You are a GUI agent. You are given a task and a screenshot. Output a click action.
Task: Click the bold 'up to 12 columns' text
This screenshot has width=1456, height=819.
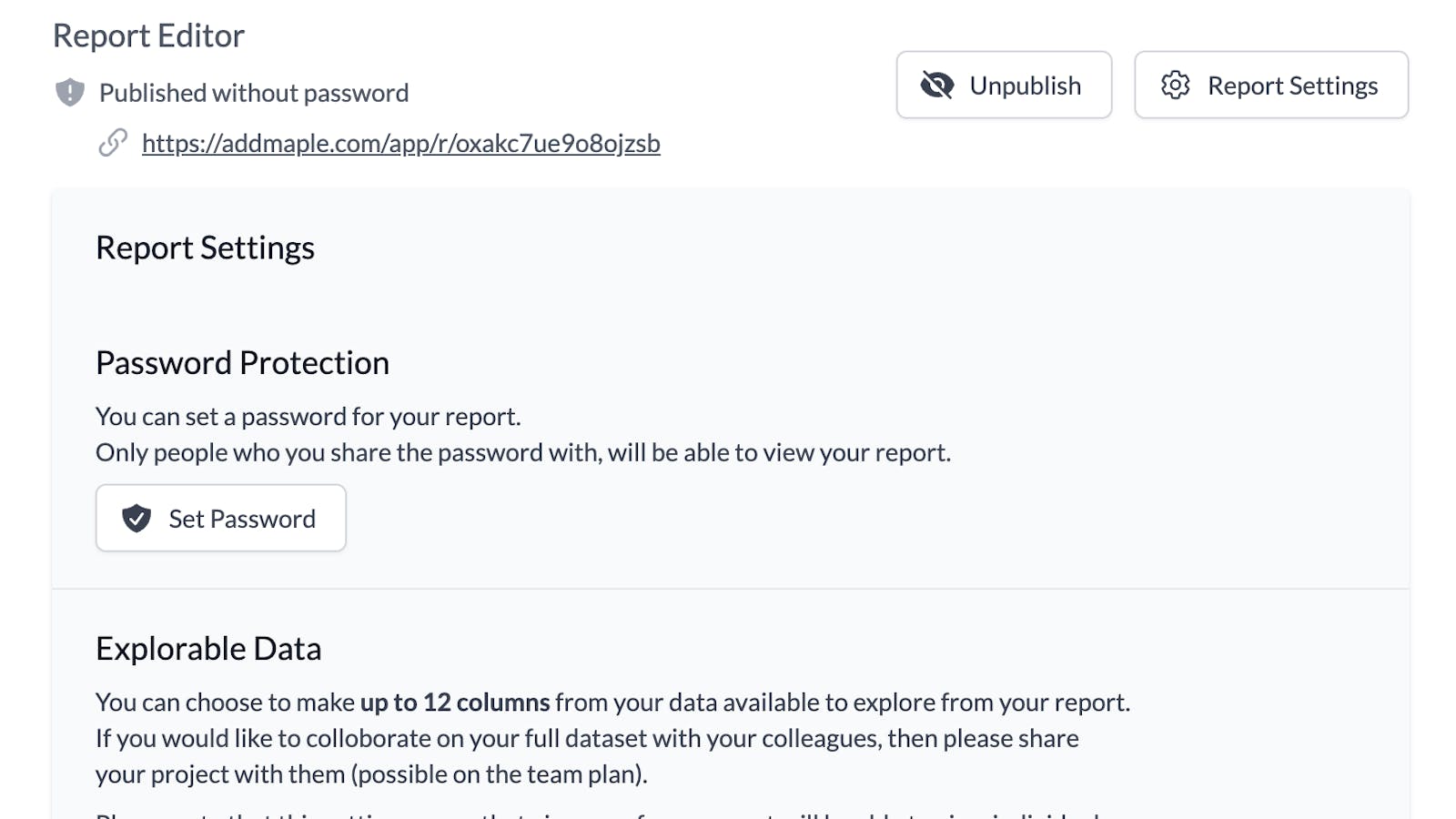(455, 703)
